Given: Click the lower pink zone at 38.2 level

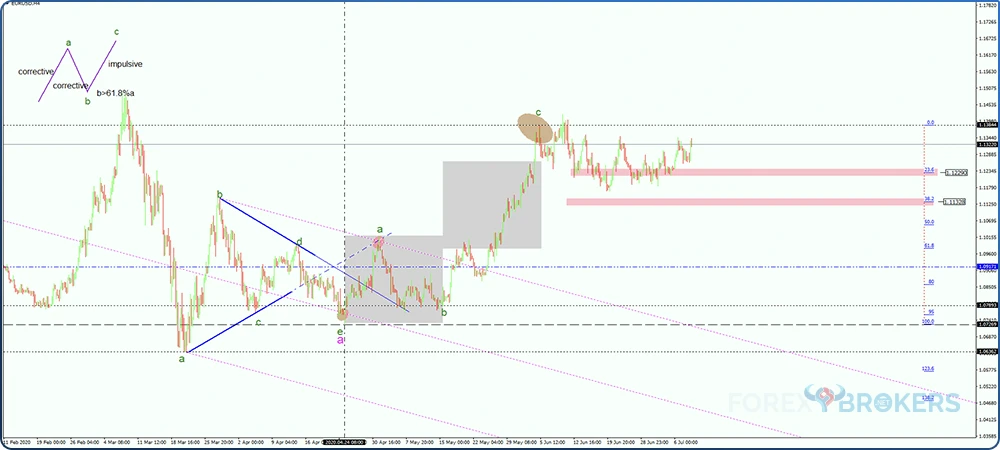Looking at the screenshot, I should [744, 202].
